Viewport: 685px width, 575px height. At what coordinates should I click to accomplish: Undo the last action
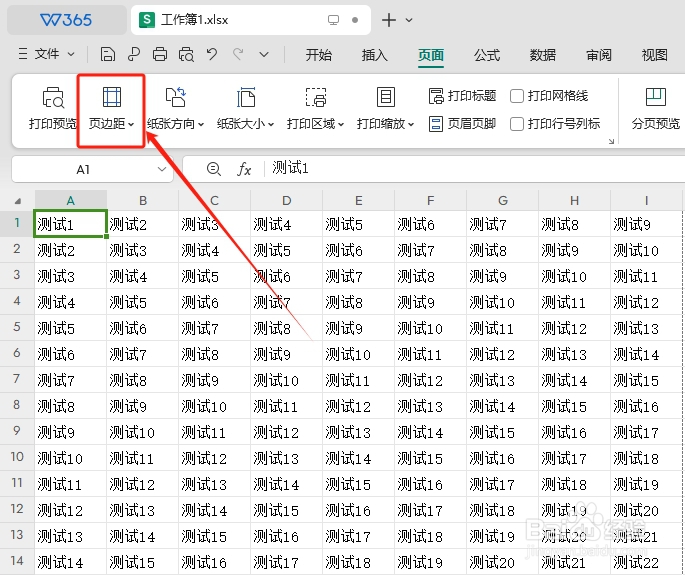[212, 55]
